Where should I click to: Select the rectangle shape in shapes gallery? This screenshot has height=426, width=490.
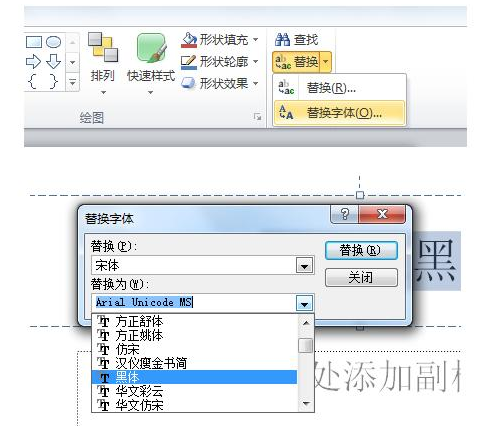click(x=34, y=42)
